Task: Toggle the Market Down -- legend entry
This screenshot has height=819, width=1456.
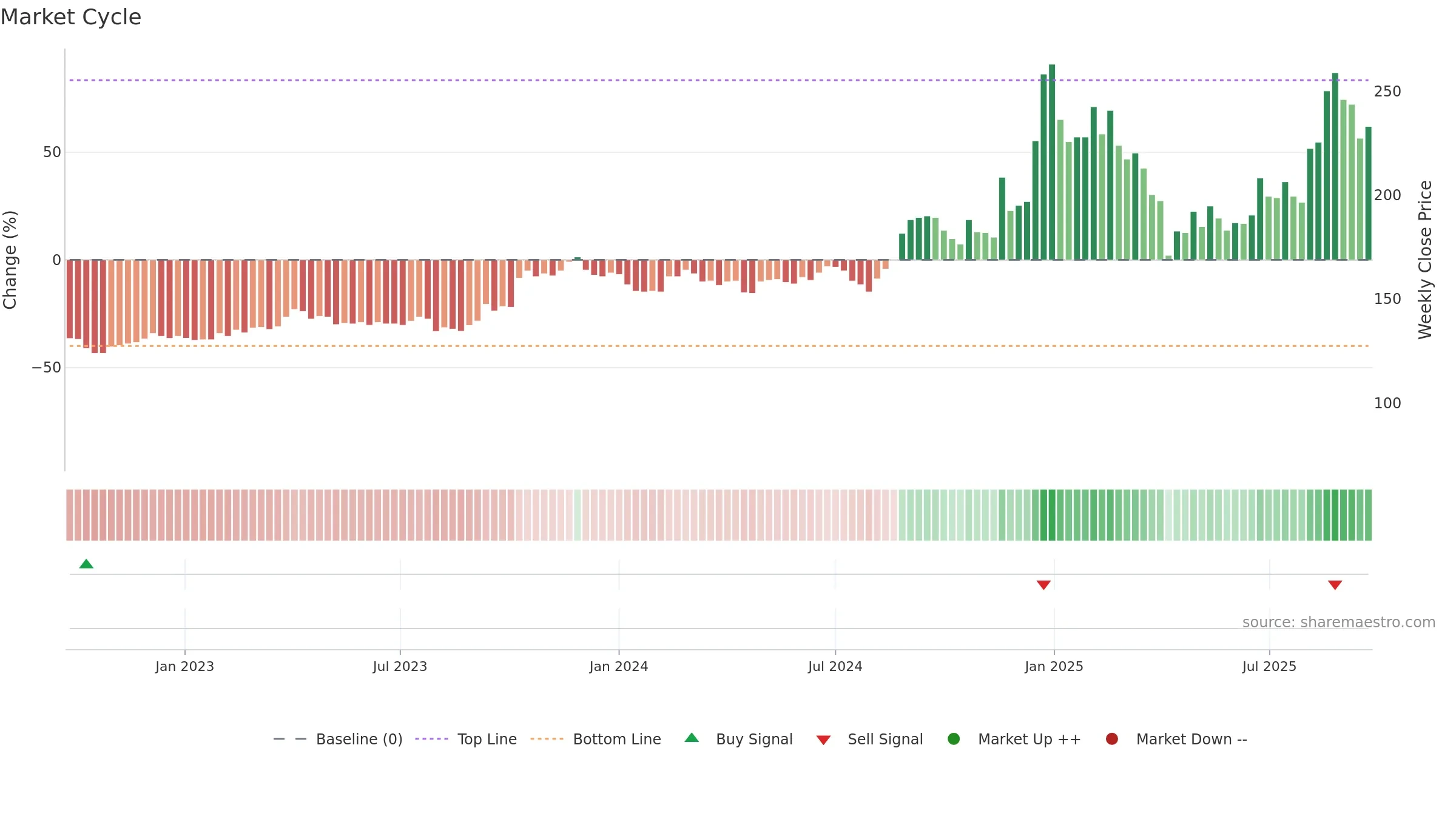Action: point(1176,739)
